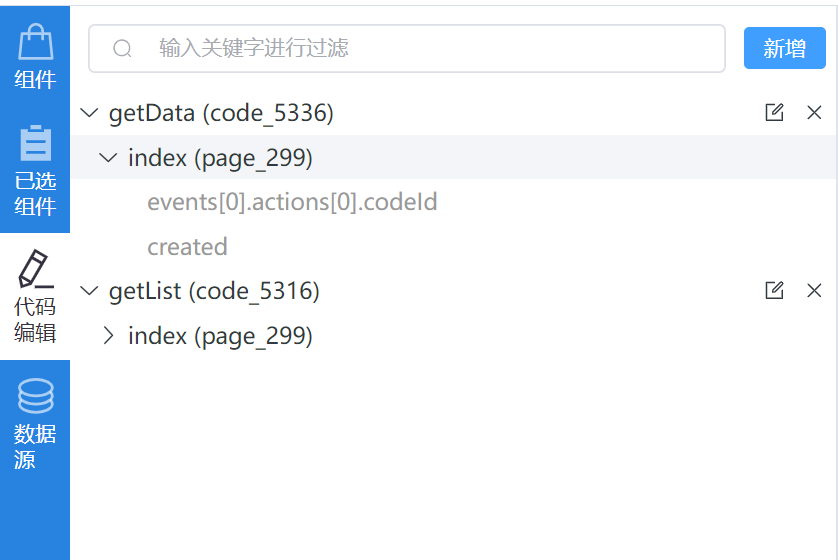Collapse the getList (code_5316) node
Viewport: 838px width, 560px height.
coord(90,291)
